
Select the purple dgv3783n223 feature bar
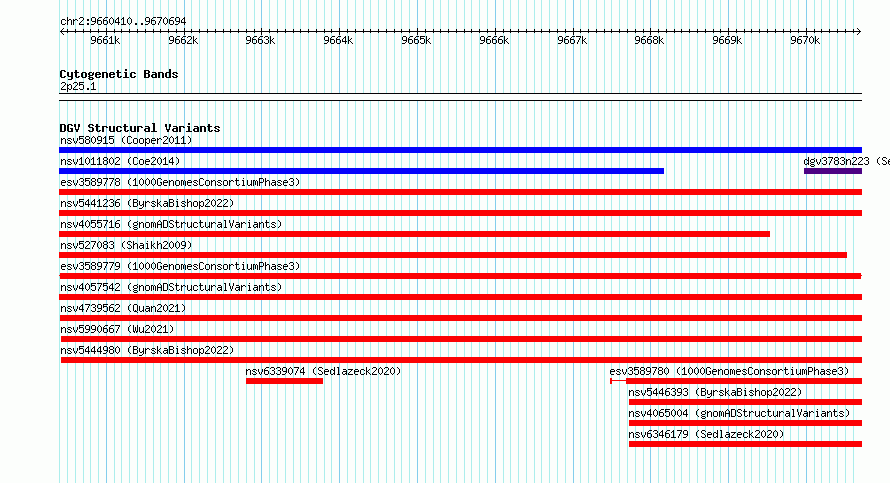point(833,171)
